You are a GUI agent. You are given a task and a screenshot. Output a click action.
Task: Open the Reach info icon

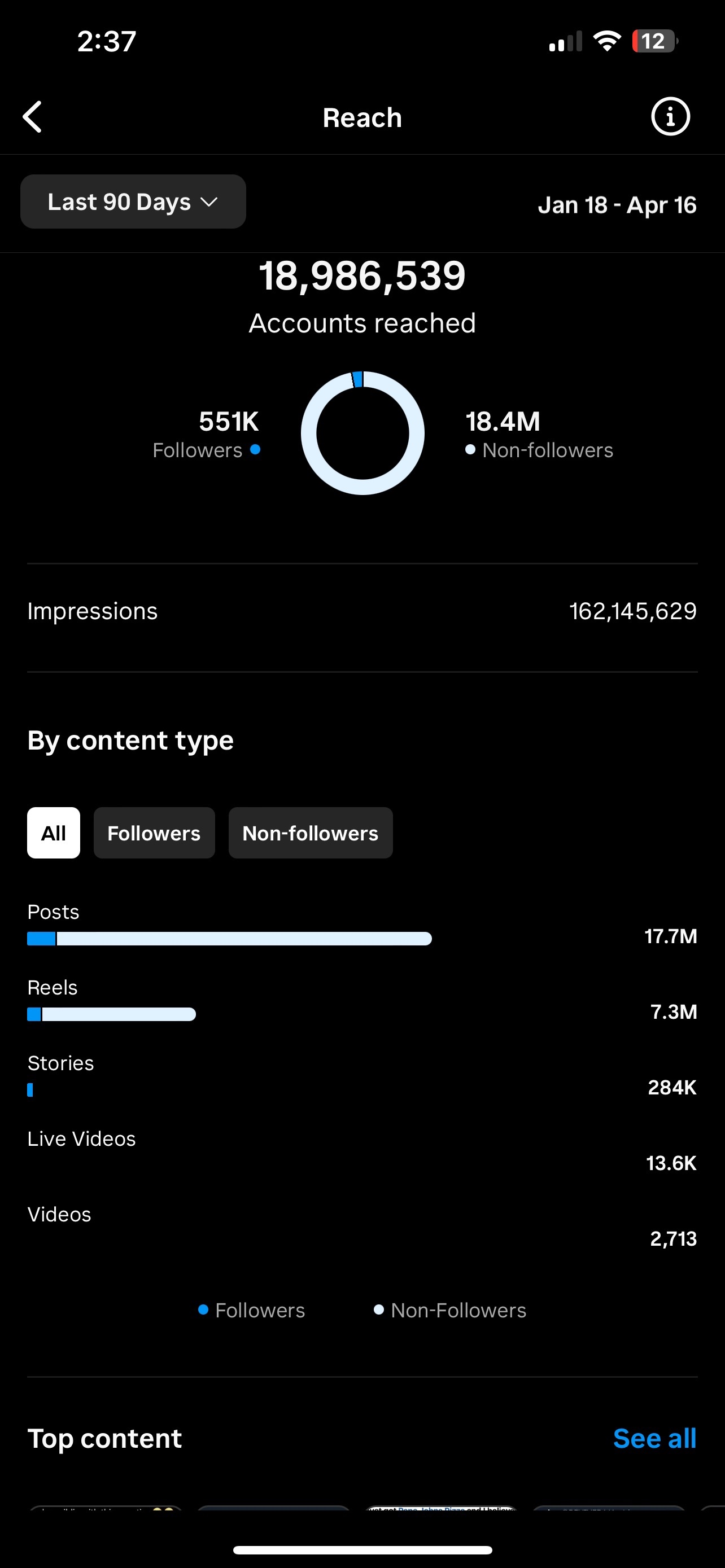(x=670, y=116)
